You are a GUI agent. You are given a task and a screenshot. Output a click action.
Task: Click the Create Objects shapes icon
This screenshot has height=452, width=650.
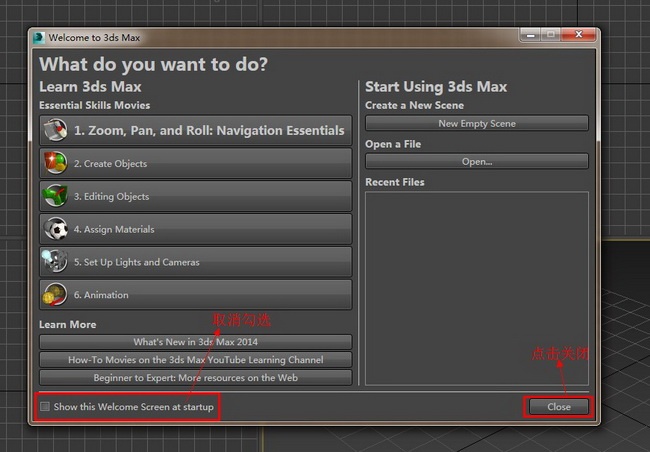point(56,163)
